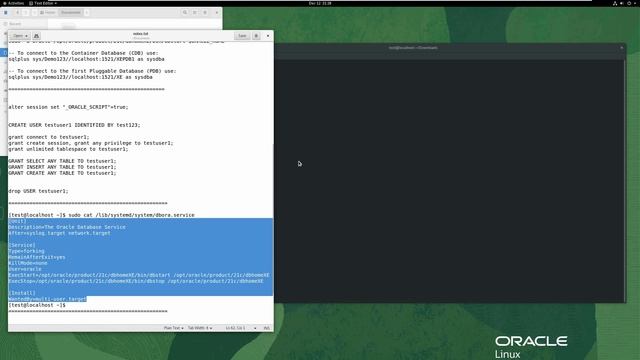Close the terminal window
The width and height of the screenshot is (640, 360).
pyautogui.click(x=622, y=48)
